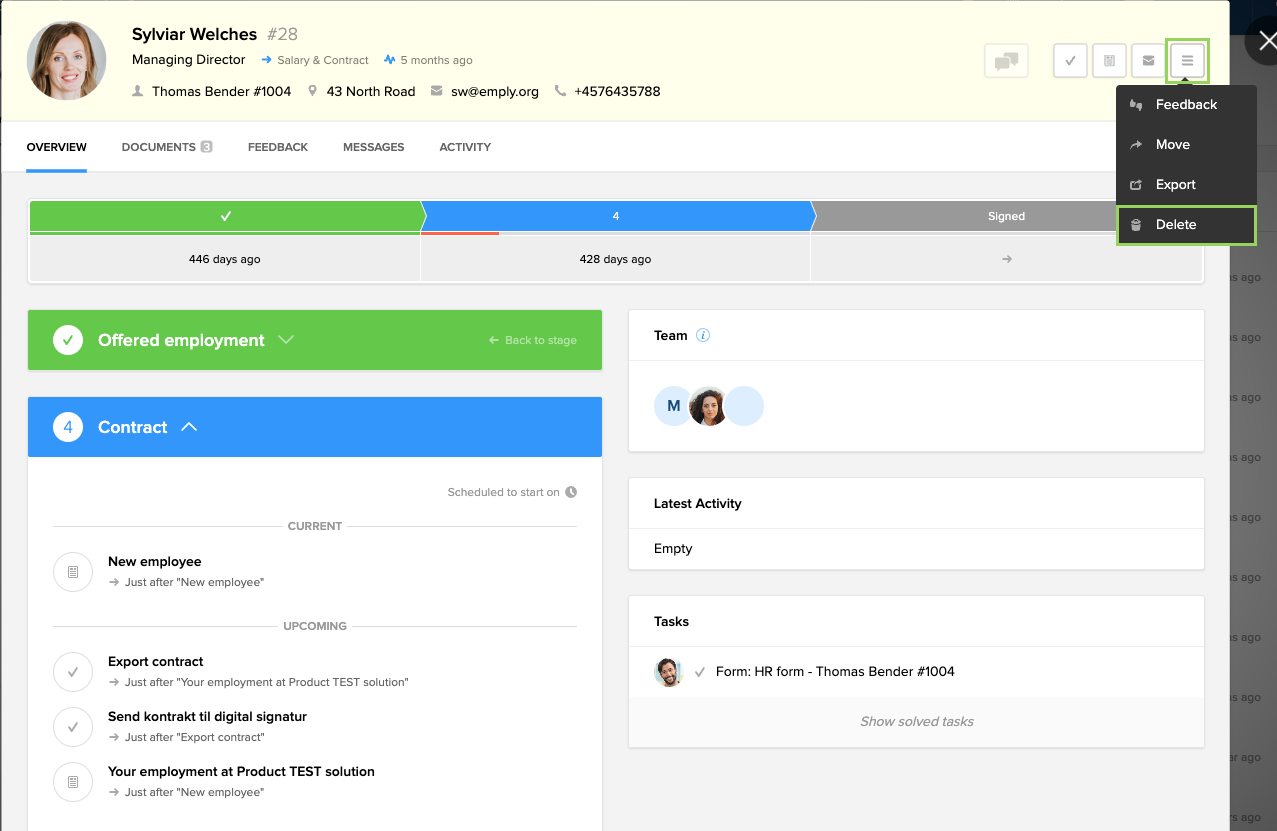Open the hamburger menu icon button

click(x=1187, y=61)
